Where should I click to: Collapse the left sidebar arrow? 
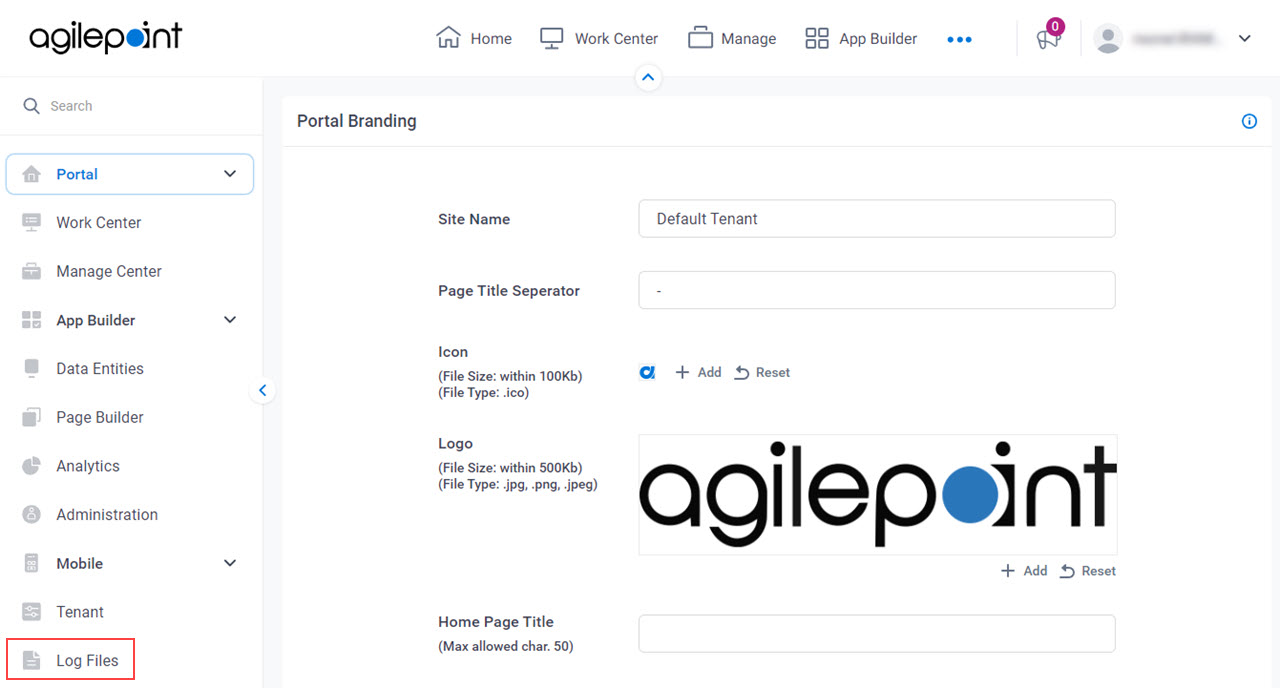[x=262, y=390]
